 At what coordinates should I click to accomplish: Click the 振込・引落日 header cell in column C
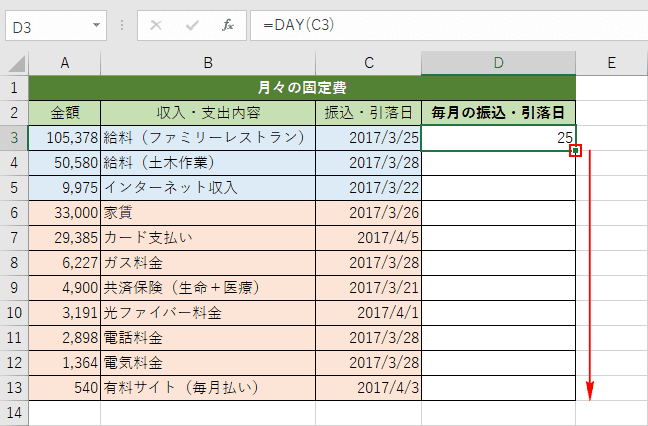click(369, 113)
